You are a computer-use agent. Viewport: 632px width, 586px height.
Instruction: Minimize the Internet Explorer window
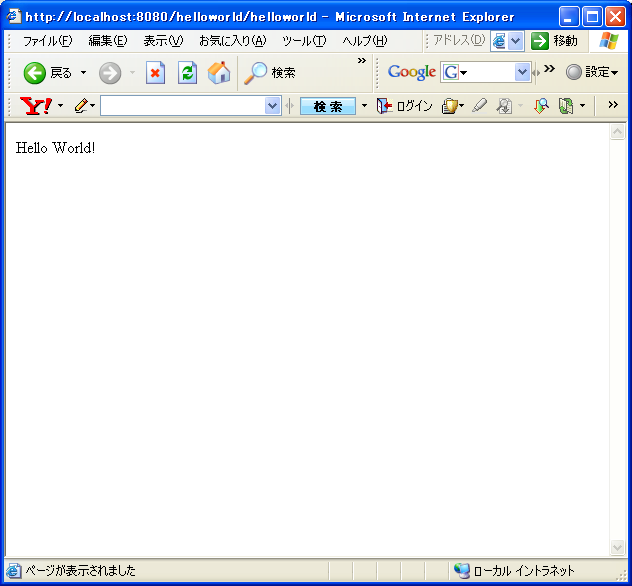click(569, 17)
